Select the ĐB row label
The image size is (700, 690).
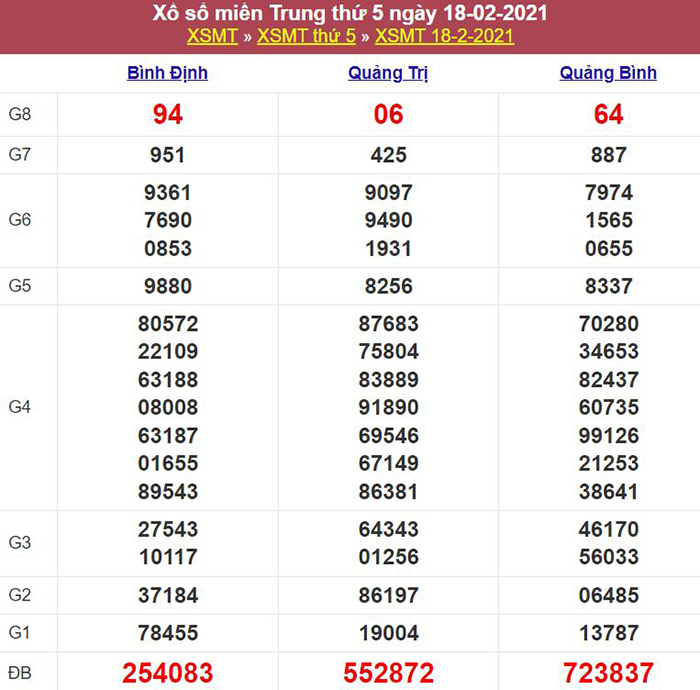20,673
